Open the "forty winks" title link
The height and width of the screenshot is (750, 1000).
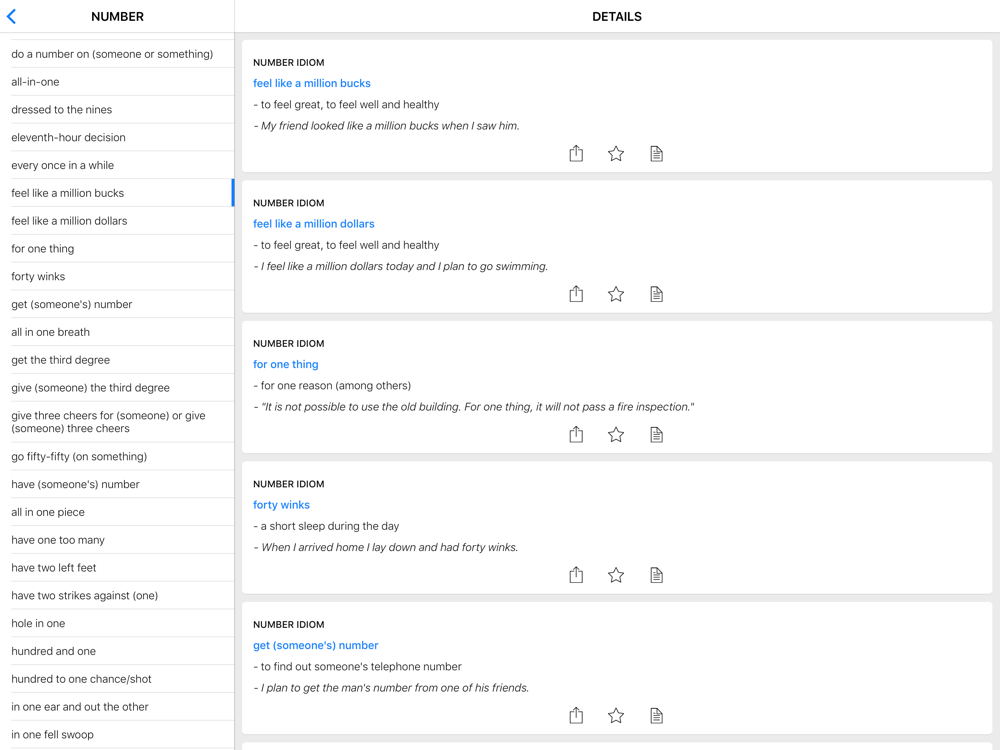tap(281, 505)
